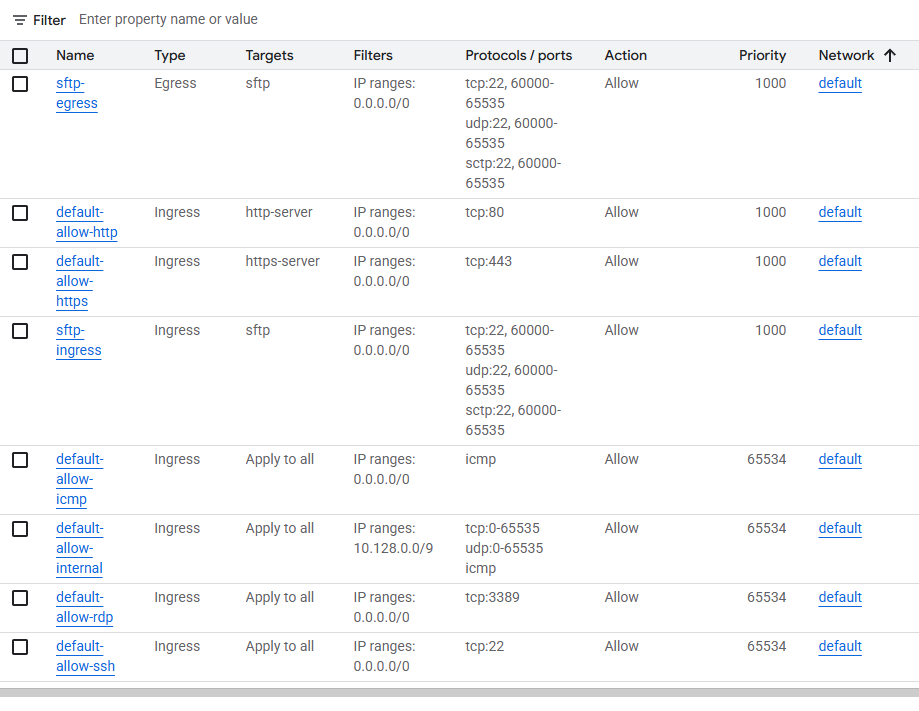
Task: Click the Network column sort arrow
Action: 889,56
